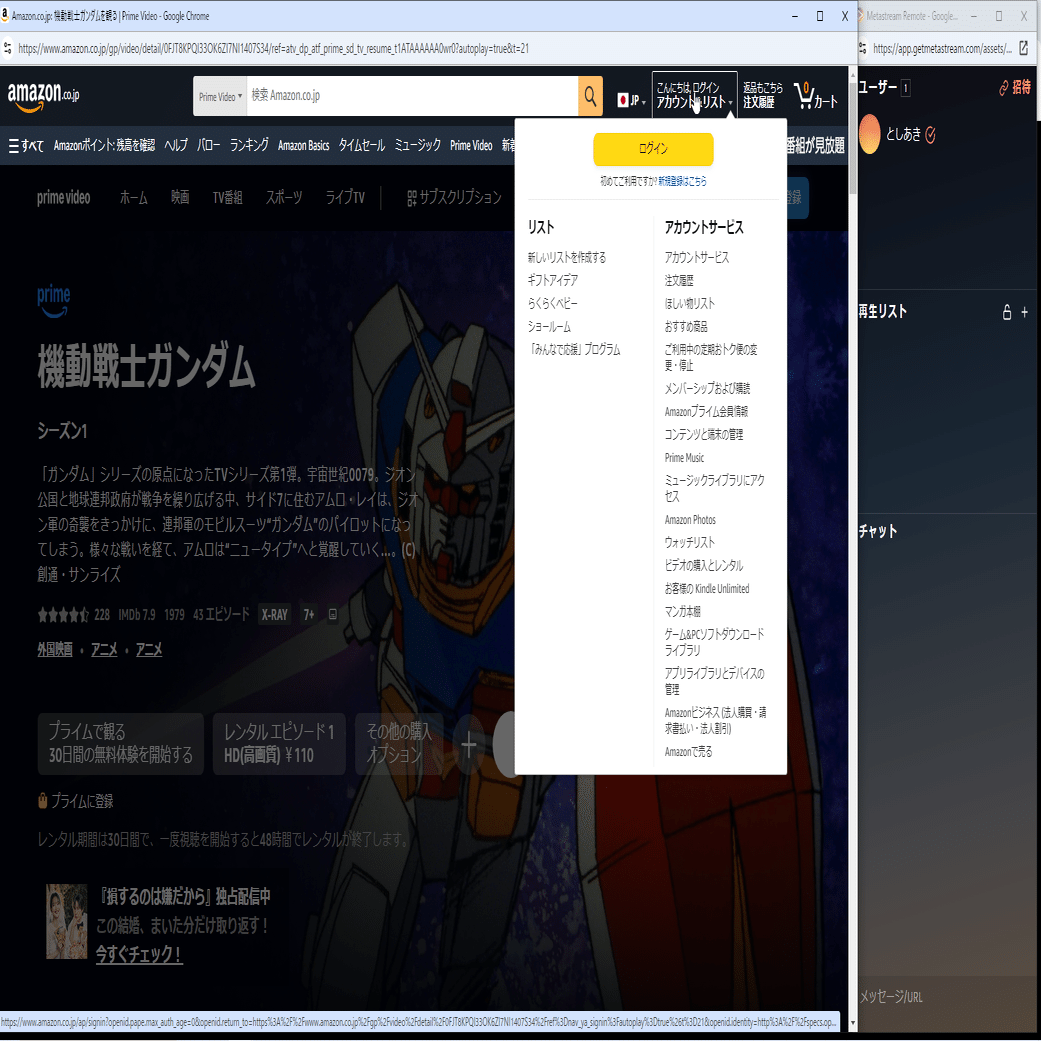Select ほしい物リスト in account services
1041x1041 pixels.
pyautogui.click(x=690, y=303)
